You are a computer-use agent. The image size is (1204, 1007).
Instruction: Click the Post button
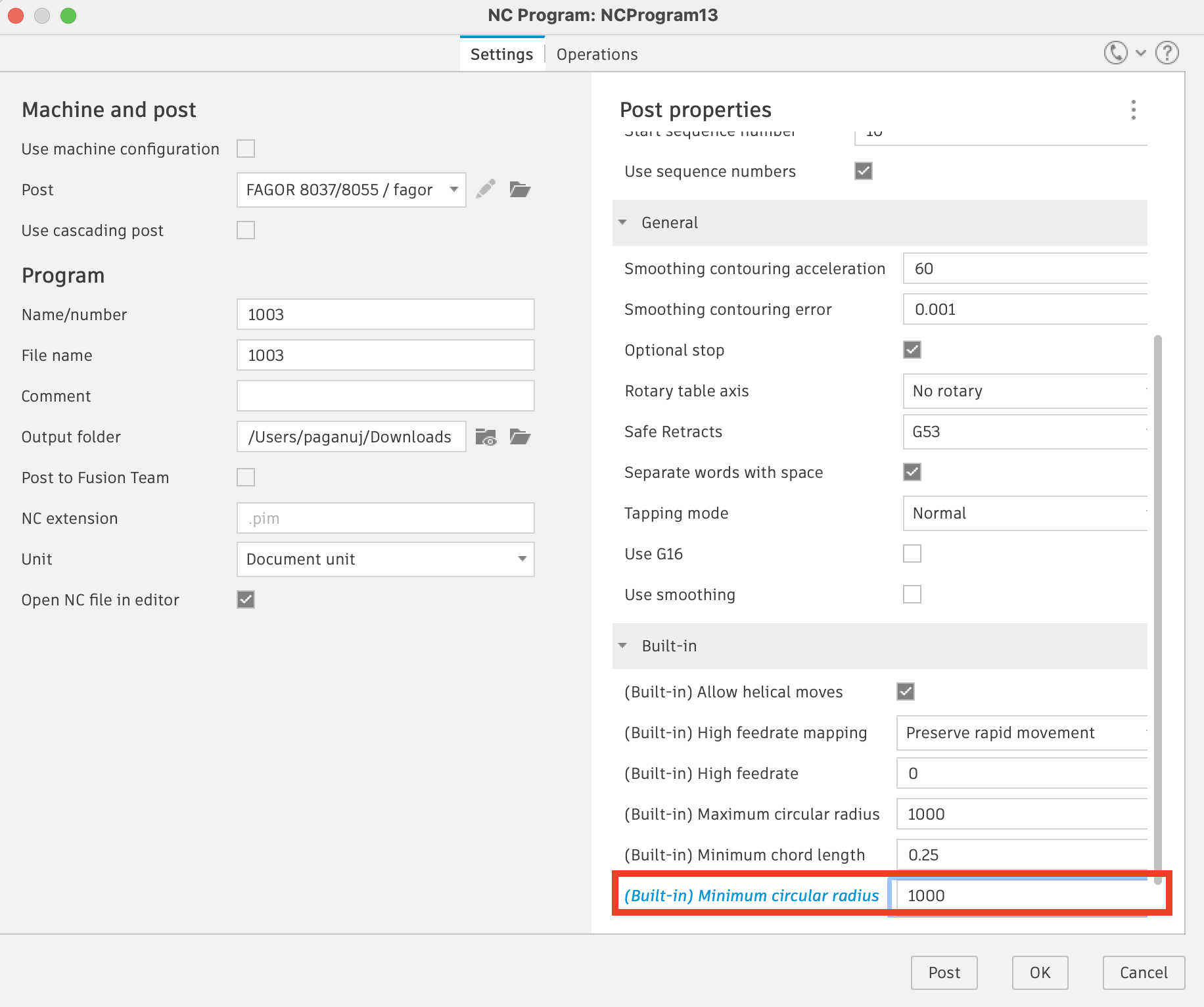click(x=944, y=973)
